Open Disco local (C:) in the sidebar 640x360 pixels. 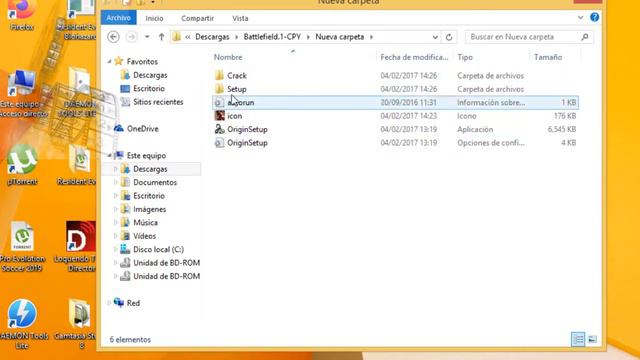158,249
